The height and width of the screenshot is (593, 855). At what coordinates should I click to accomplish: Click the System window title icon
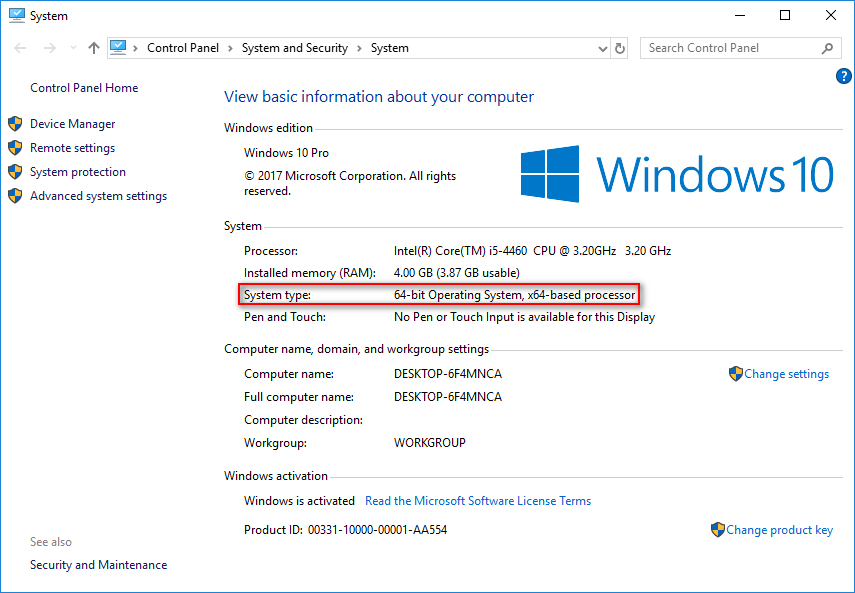click(16, 15)
